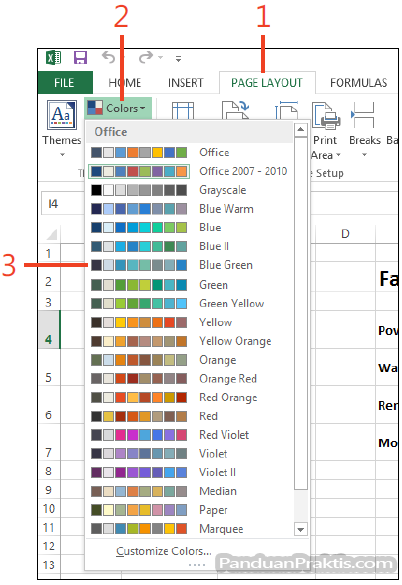Select the Green color scheme

coord(189,285)
